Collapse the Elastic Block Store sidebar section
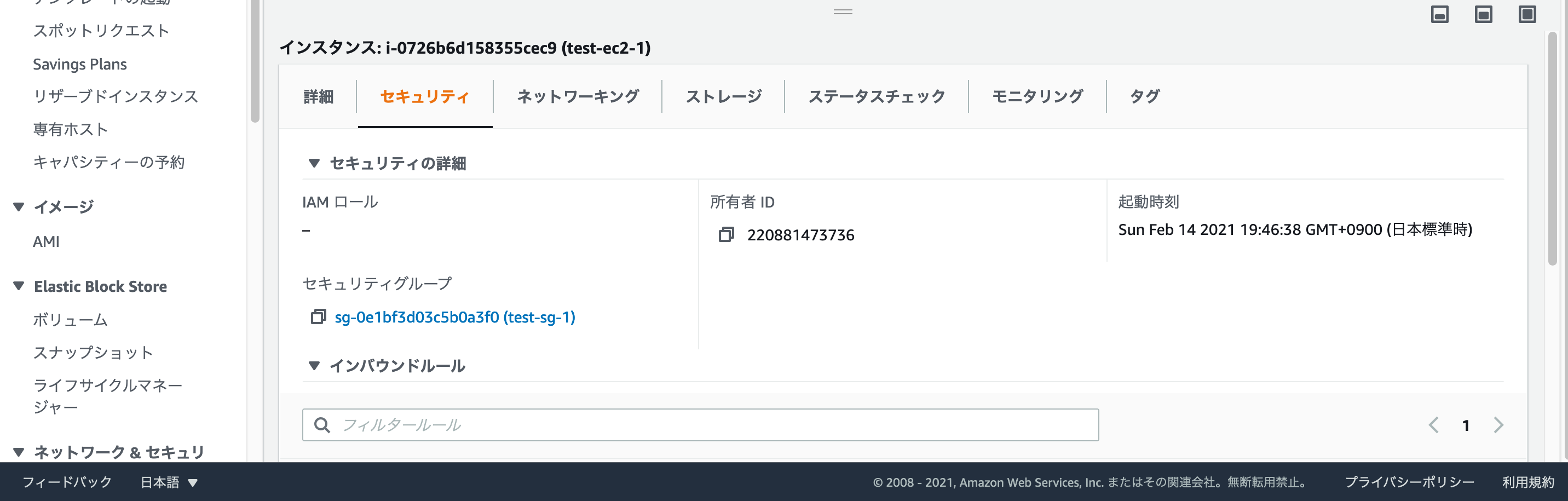1568x501 pixels. (x=18, y=286)
